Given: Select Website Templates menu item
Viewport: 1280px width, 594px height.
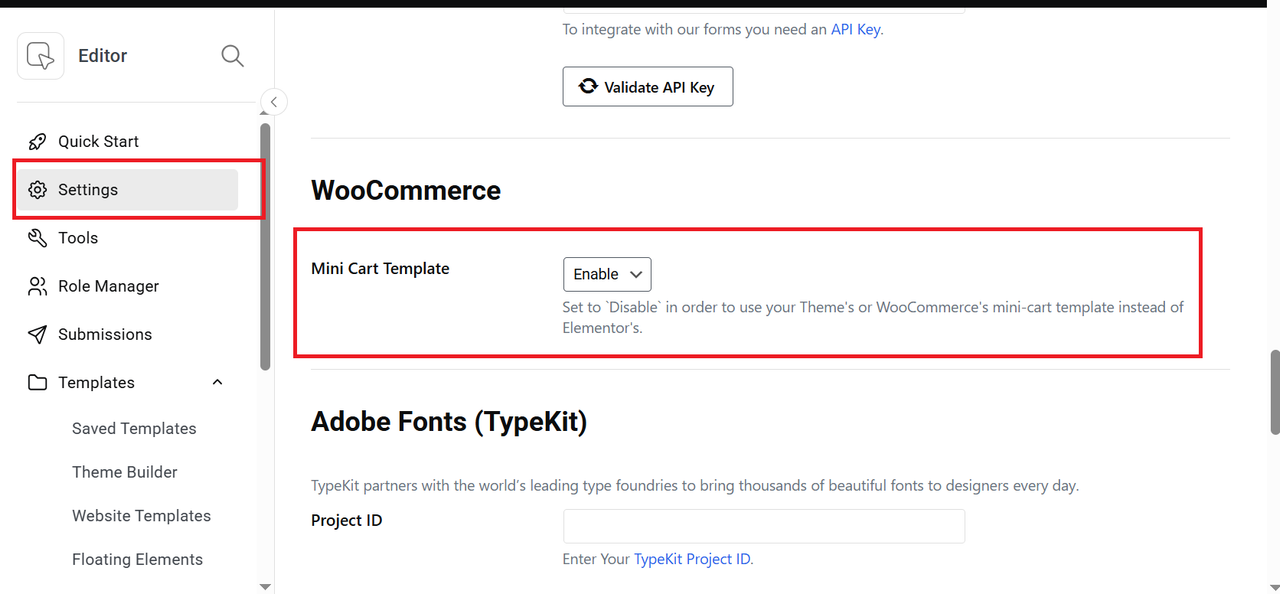Looking at the screenshot, I should (x=141, y=516).
